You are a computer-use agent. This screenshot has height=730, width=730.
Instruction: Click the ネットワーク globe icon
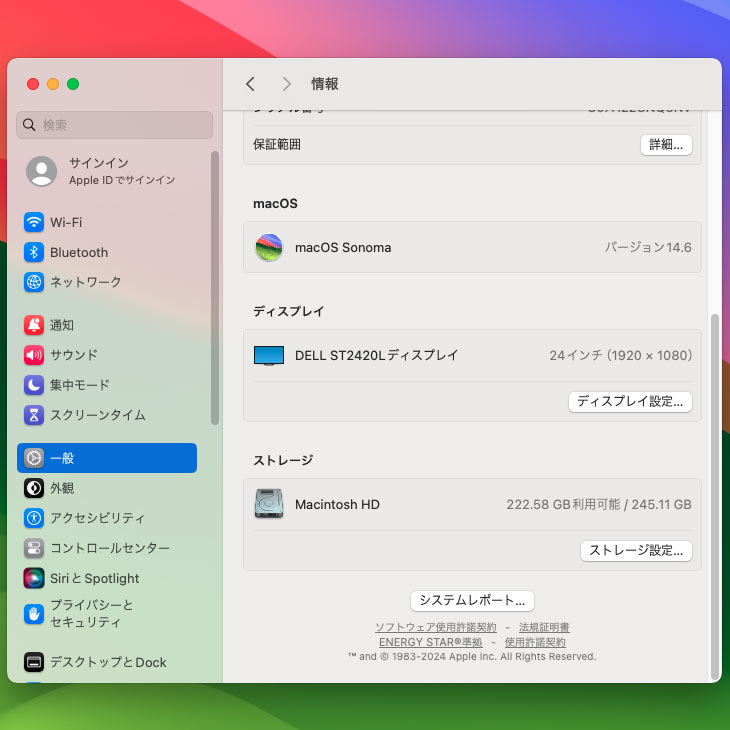click(34, 282)
